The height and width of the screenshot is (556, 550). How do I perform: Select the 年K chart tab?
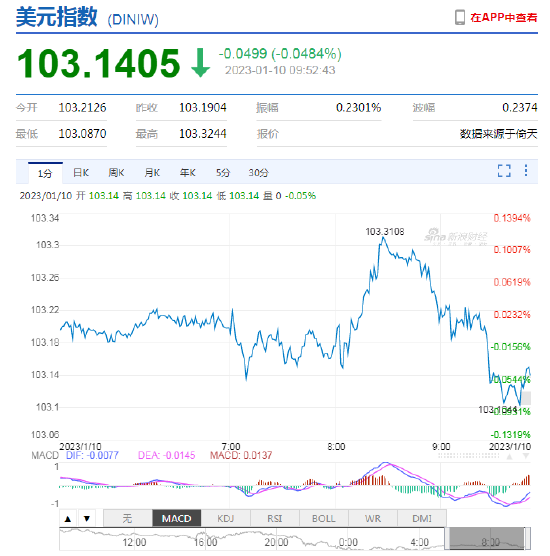(x=187, y=173)
